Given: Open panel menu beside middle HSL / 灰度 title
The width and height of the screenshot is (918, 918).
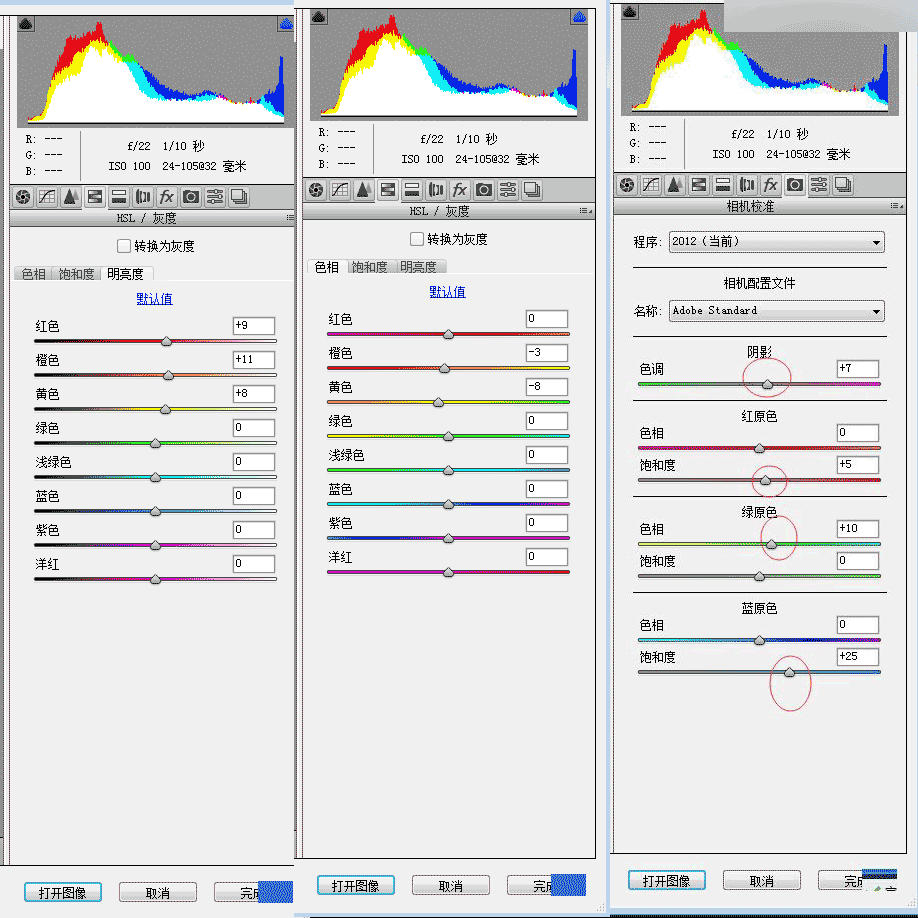Looking at the screenshot, I should coord(585,211).
